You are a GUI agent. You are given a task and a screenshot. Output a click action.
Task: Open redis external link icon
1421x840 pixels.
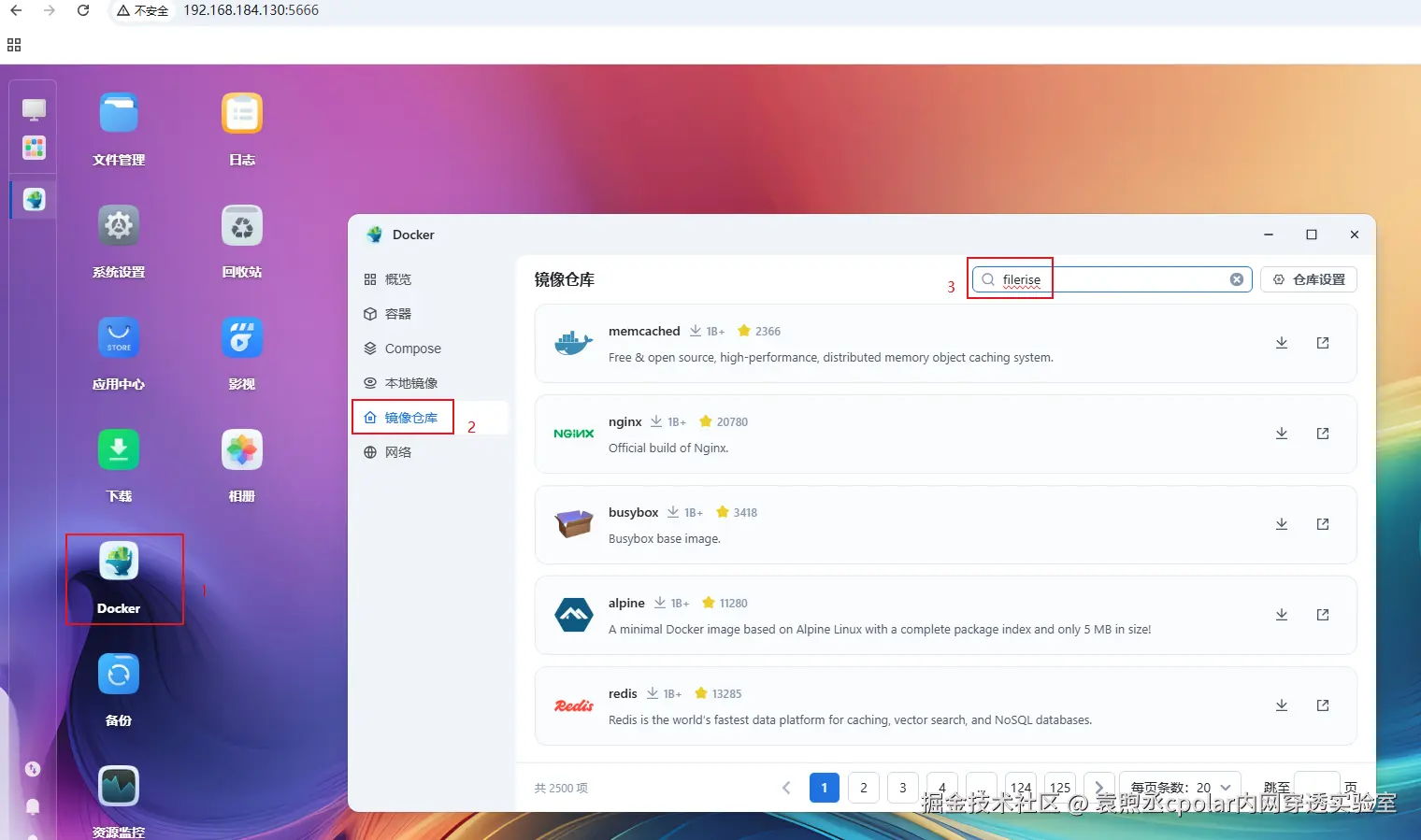pyautogui.click(x=1323, y=705)
